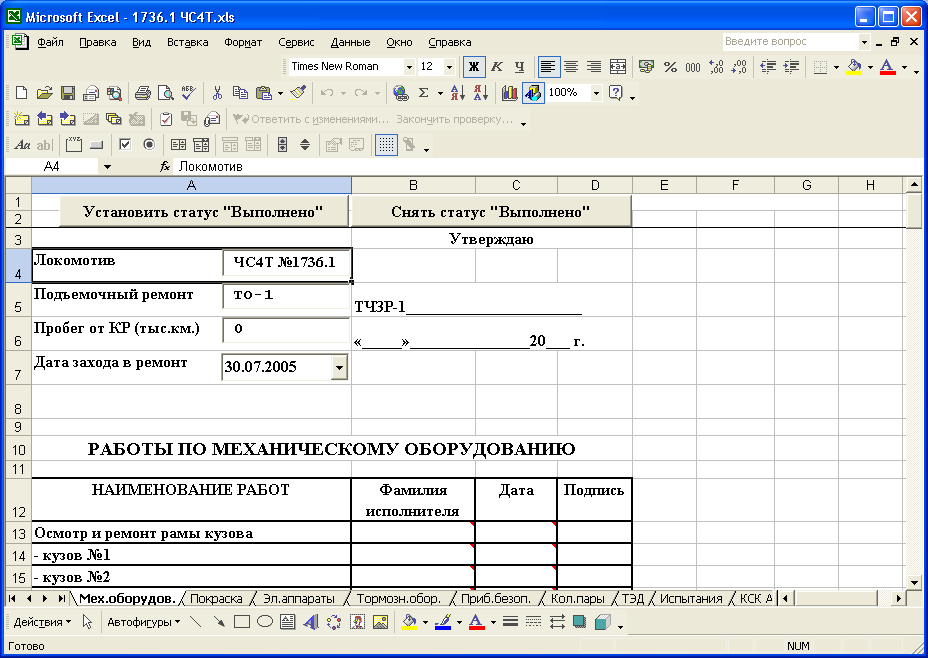Screen dimensions: 928x658
Task: Open the Файл menu
Action: [x=50, y=42]
